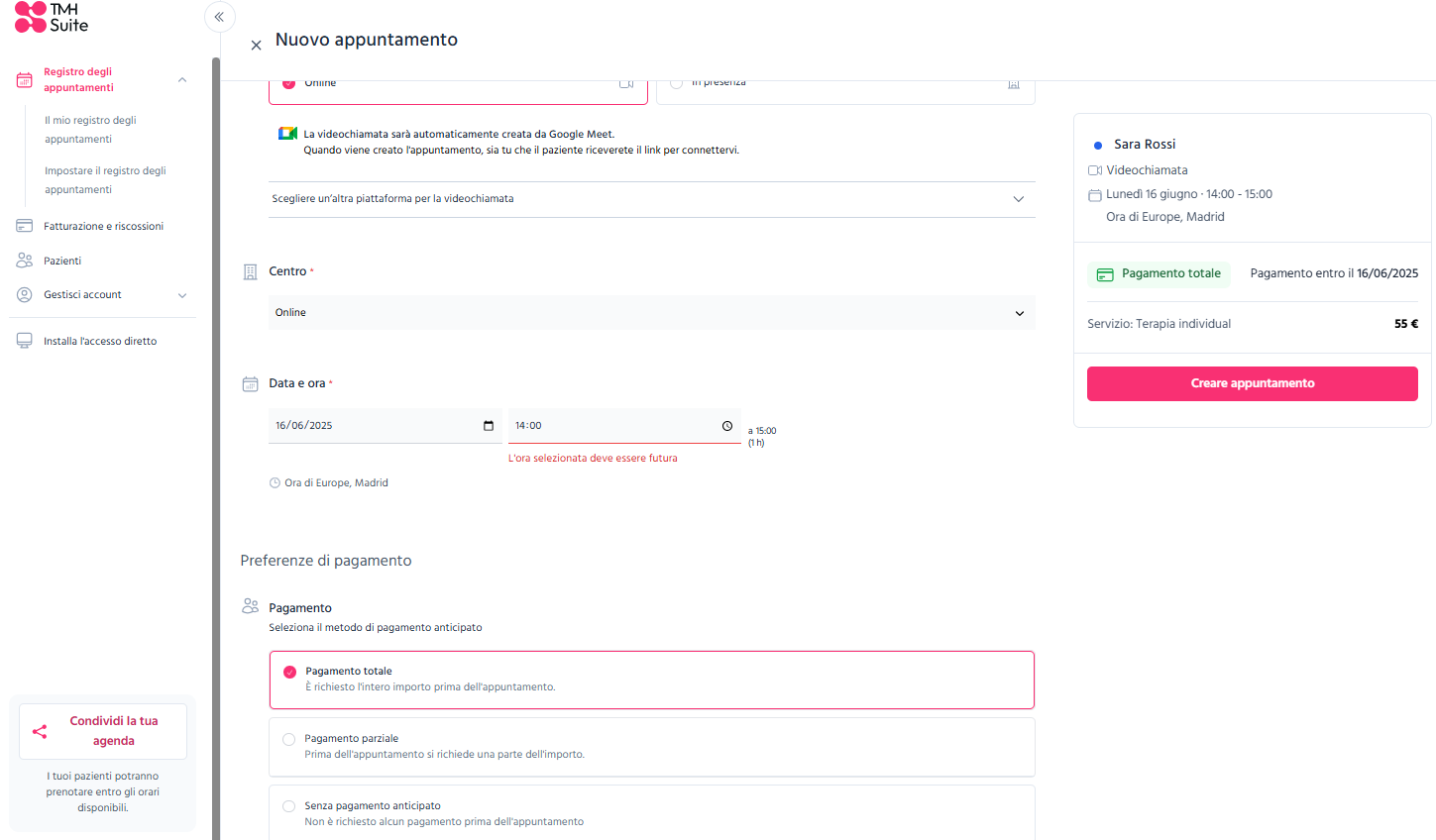Click the Registro degli appuntamenti calendar icon
The height and width of the screenshot is (840, 1436).
(x=25, y=80)
